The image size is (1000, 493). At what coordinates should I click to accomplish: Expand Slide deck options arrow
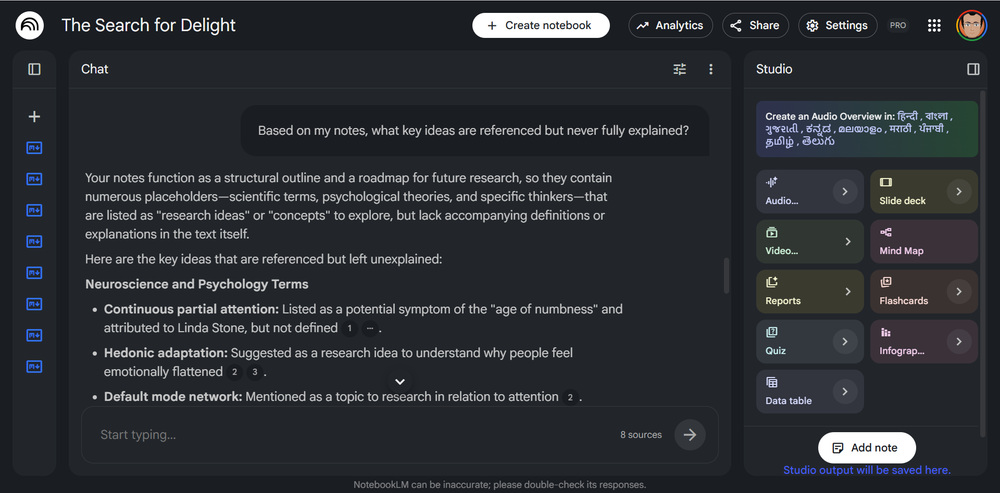[x=959, y=191]
